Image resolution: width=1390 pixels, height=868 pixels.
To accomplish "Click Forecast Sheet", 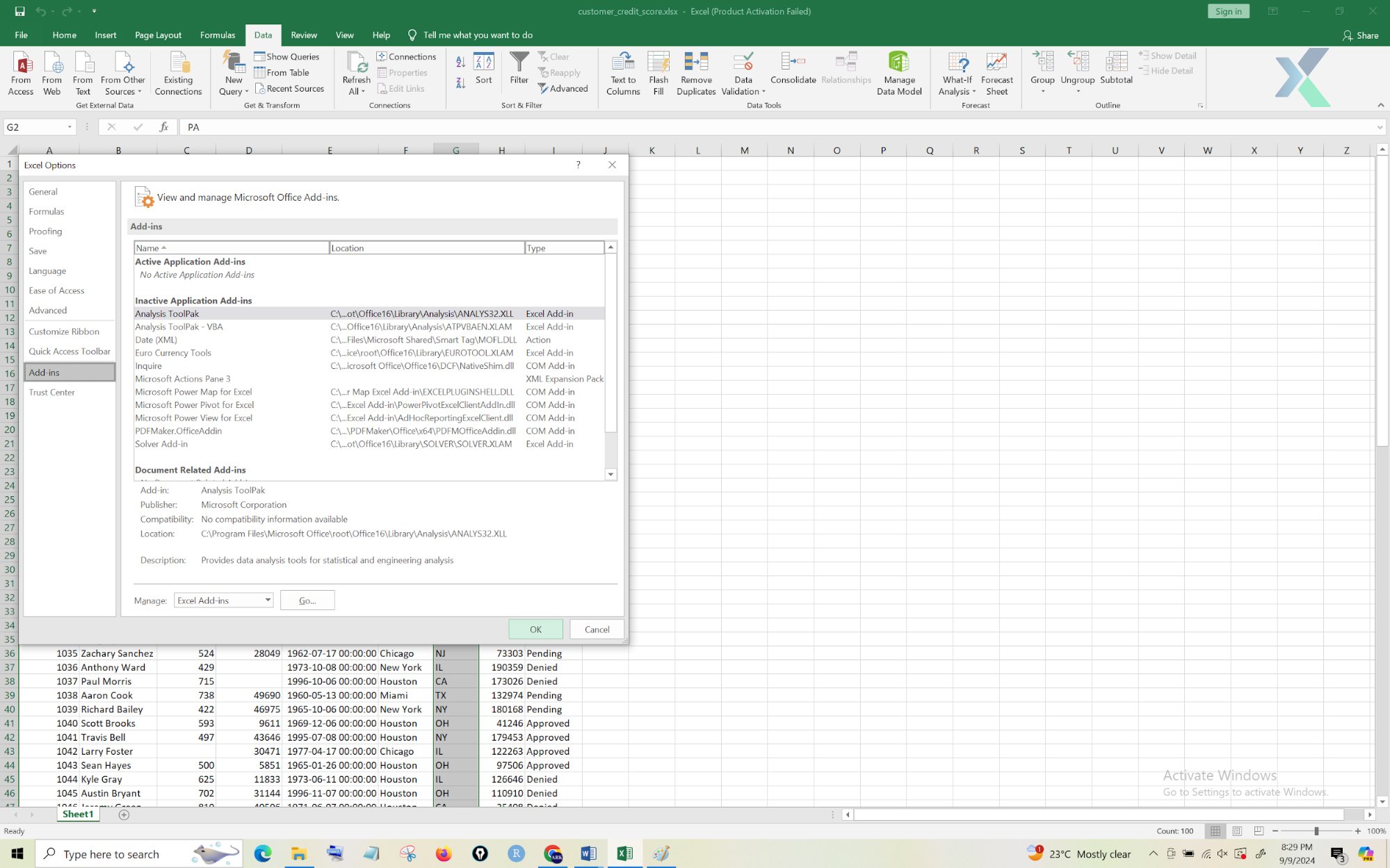I will [x=996, y=73].
